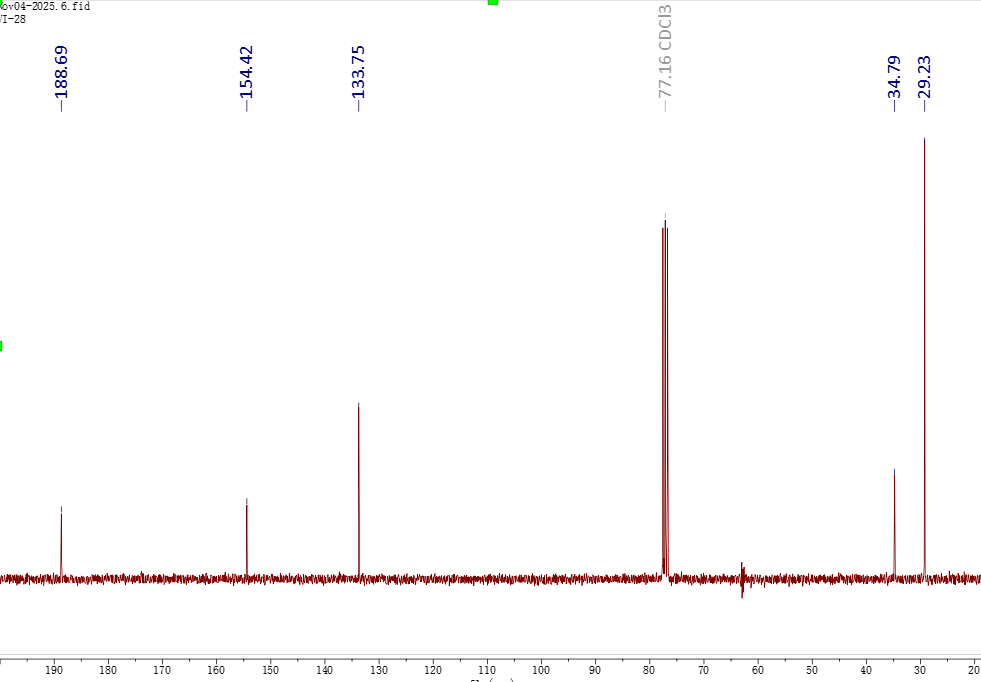Click the 190 tick label on axis
The height and width of the screenshot is (682, 981).
pyautogui.click(x=54, y=669)
